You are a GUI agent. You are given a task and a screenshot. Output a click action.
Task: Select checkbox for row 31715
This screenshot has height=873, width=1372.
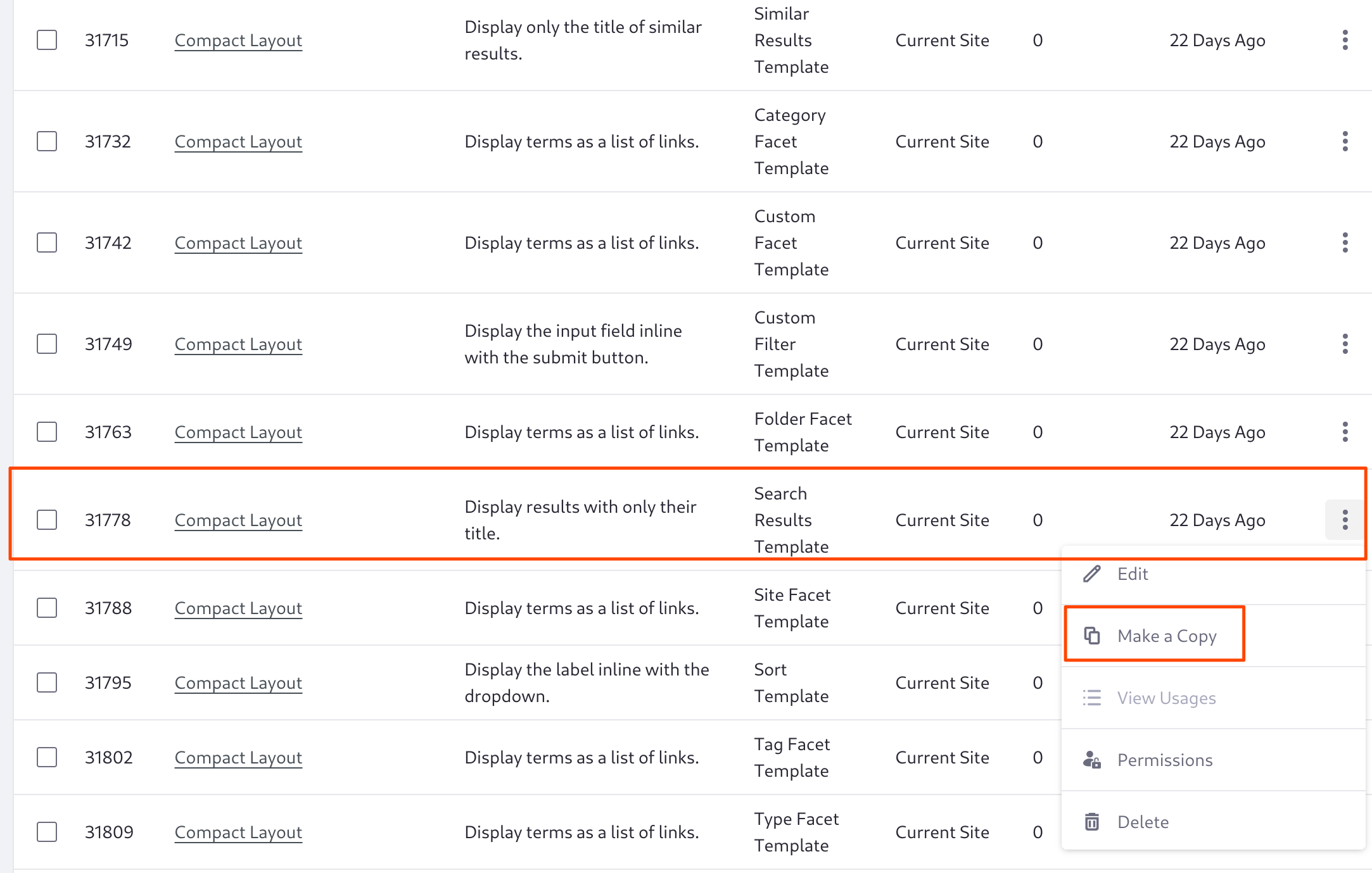coord(47,40)
